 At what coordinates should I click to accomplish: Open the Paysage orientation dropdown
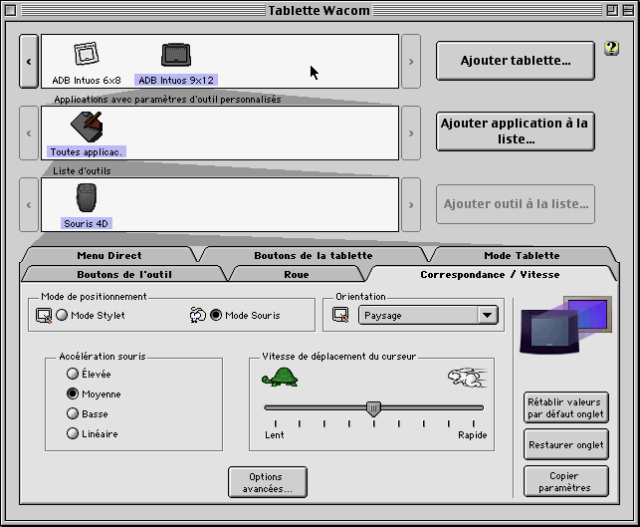coord(428,316)
